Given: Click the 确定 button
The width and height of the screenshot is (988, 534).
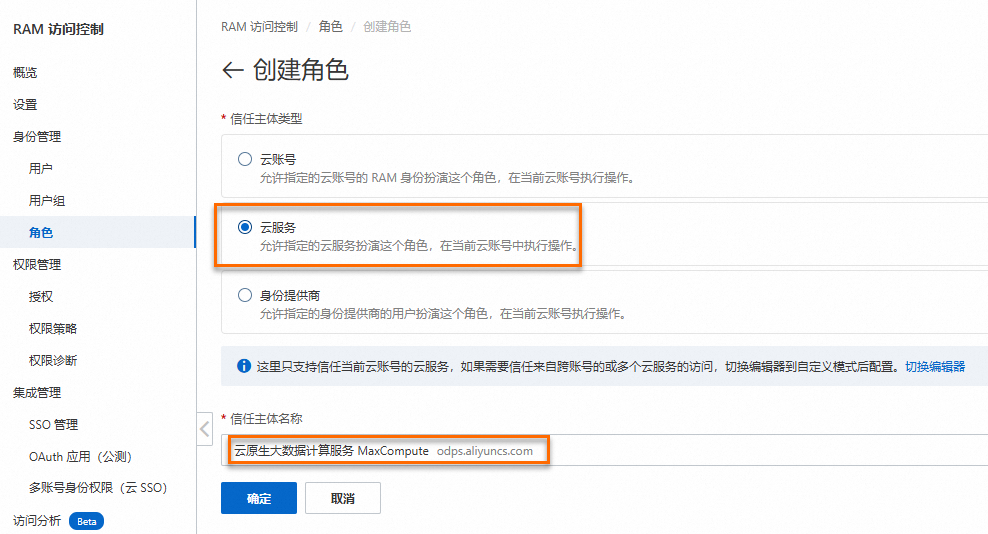Looking at the screenshot, I should tap(259, 498).
